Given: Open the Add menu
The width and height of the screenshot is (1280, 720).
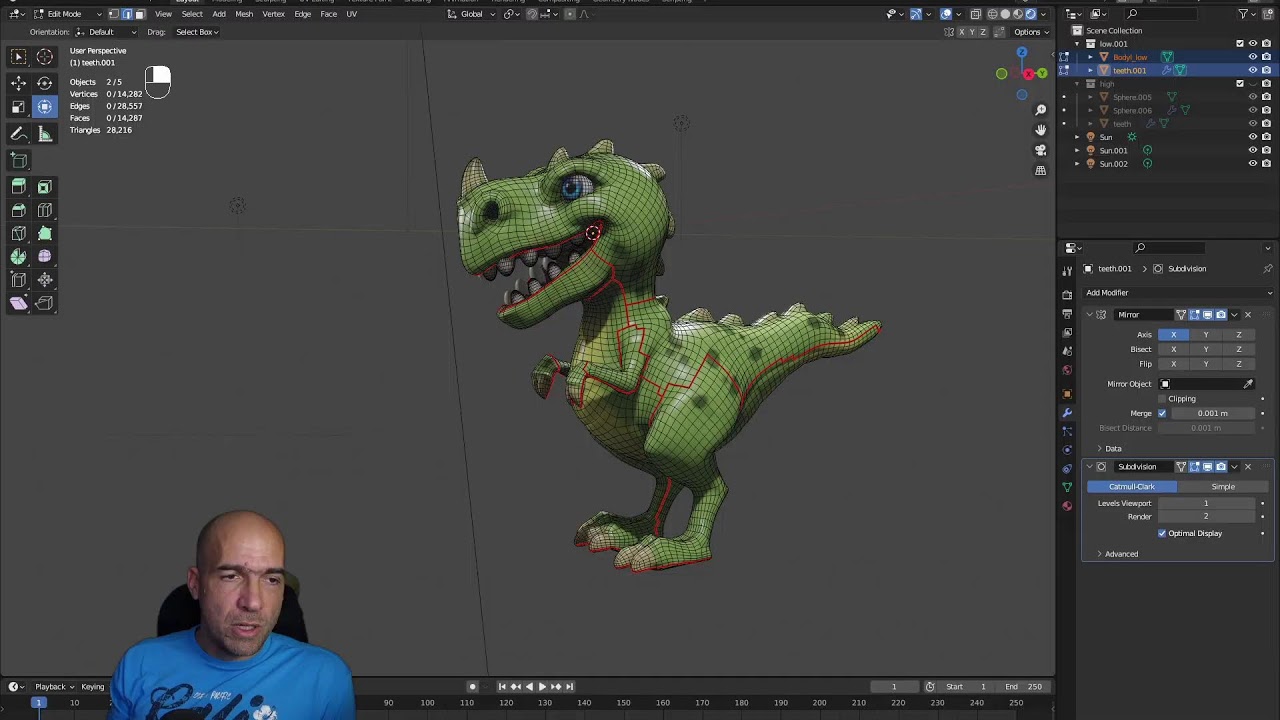Looking at the screenshot, I should [219, 14].
